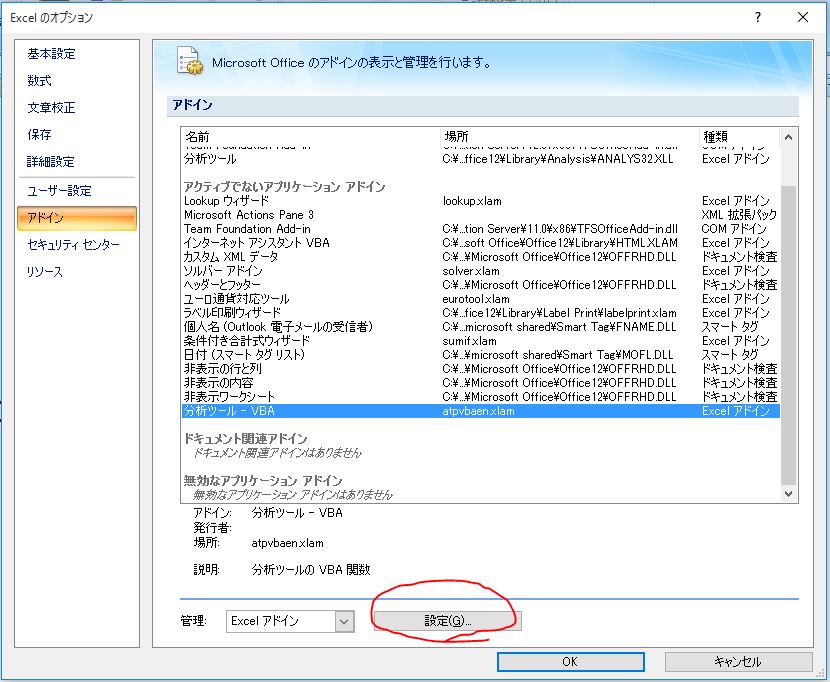
Task: Click the 設定(G)... button
Action: coord(447,621)
